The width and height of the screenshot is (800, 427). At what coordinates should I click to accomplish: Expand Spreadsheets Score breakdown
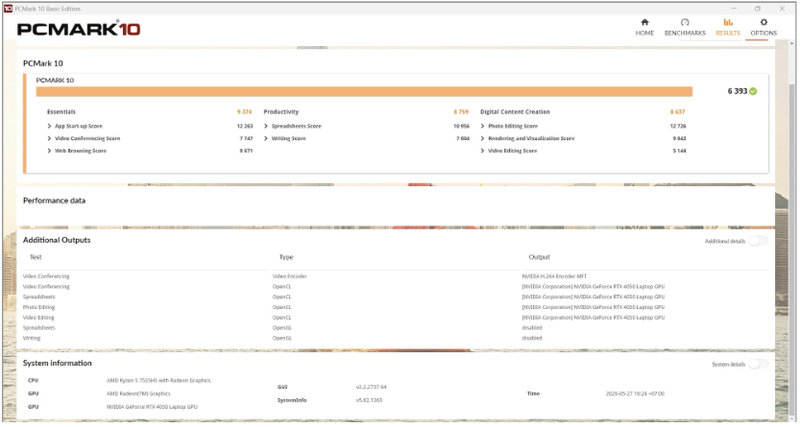(x=266, y=126)
